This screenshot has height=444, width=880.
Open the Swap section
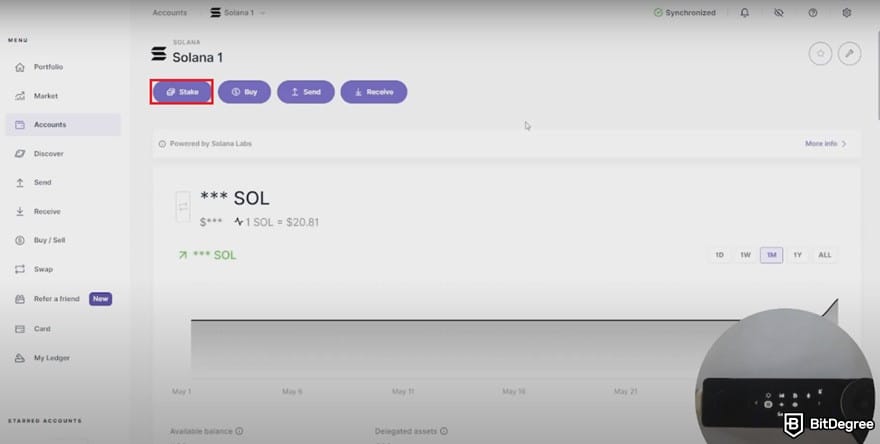point(43,269)
